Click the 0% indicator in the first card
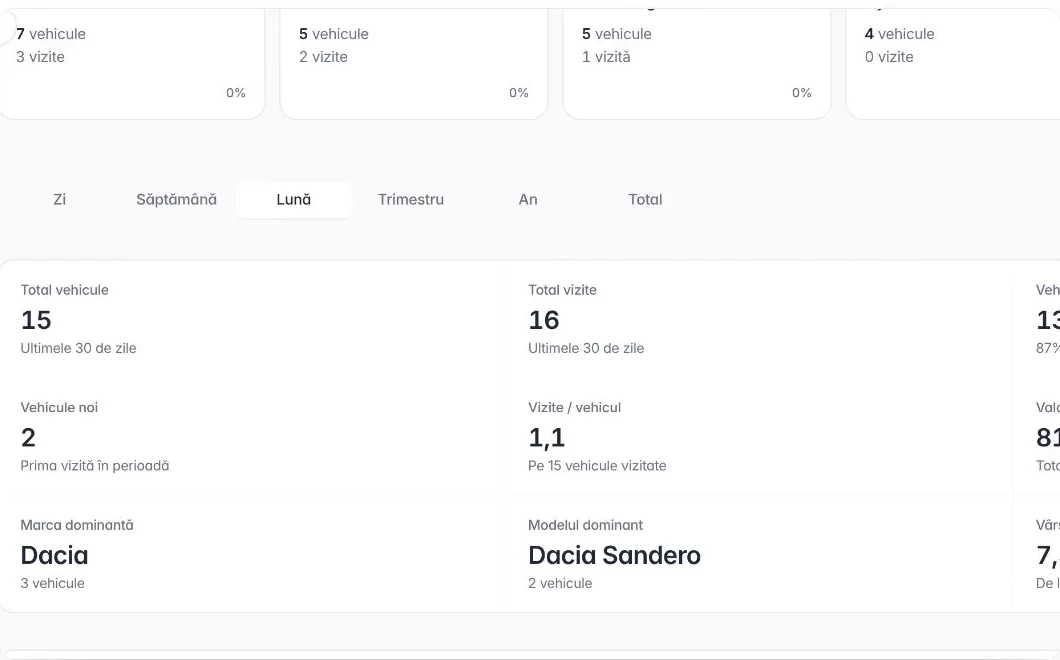Screen dimensions: 1060x660 click(x=236, y=93)
